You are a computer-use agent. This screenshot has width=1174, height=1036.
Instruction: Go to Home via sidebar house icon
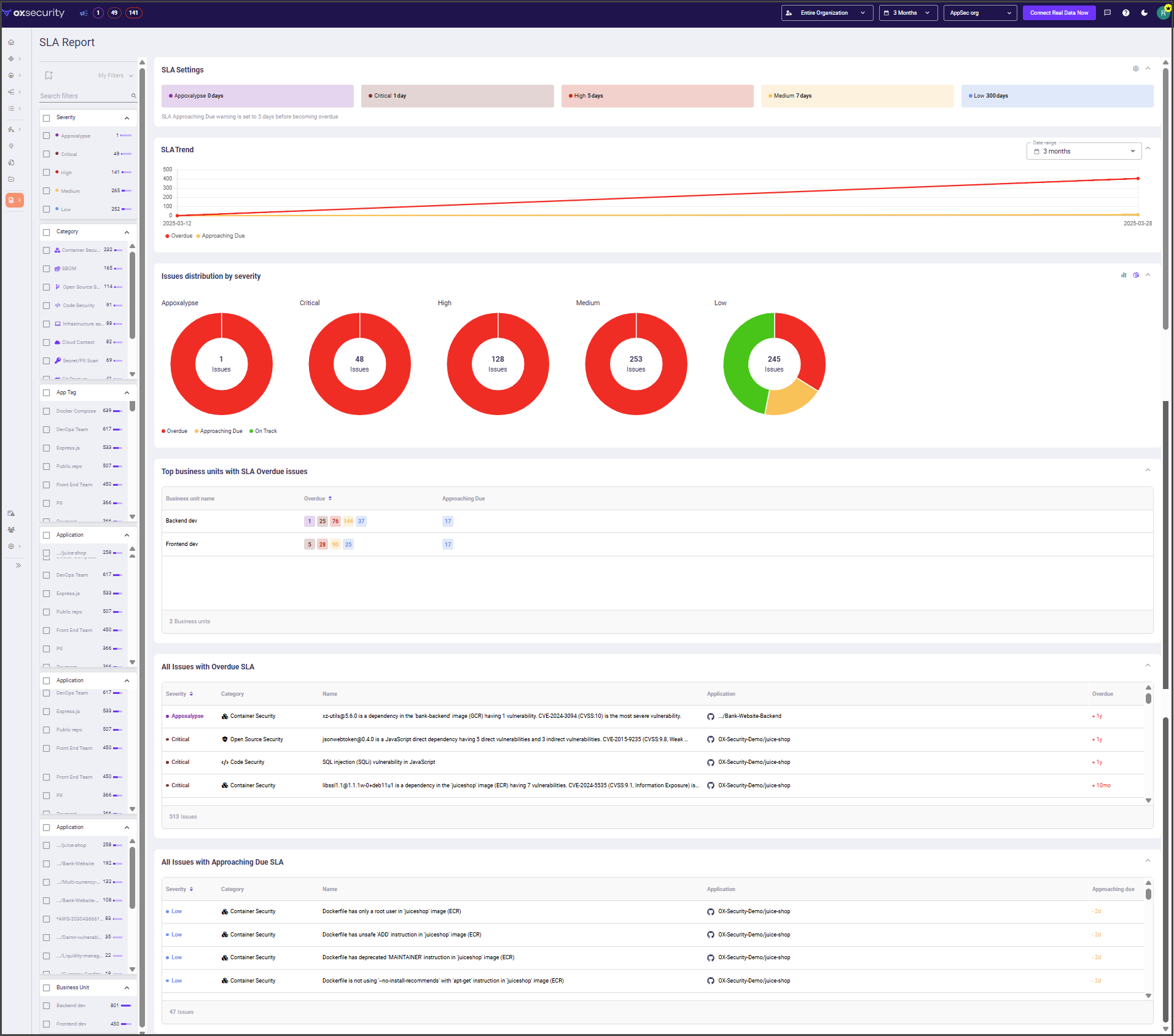(x=11, y=42)
